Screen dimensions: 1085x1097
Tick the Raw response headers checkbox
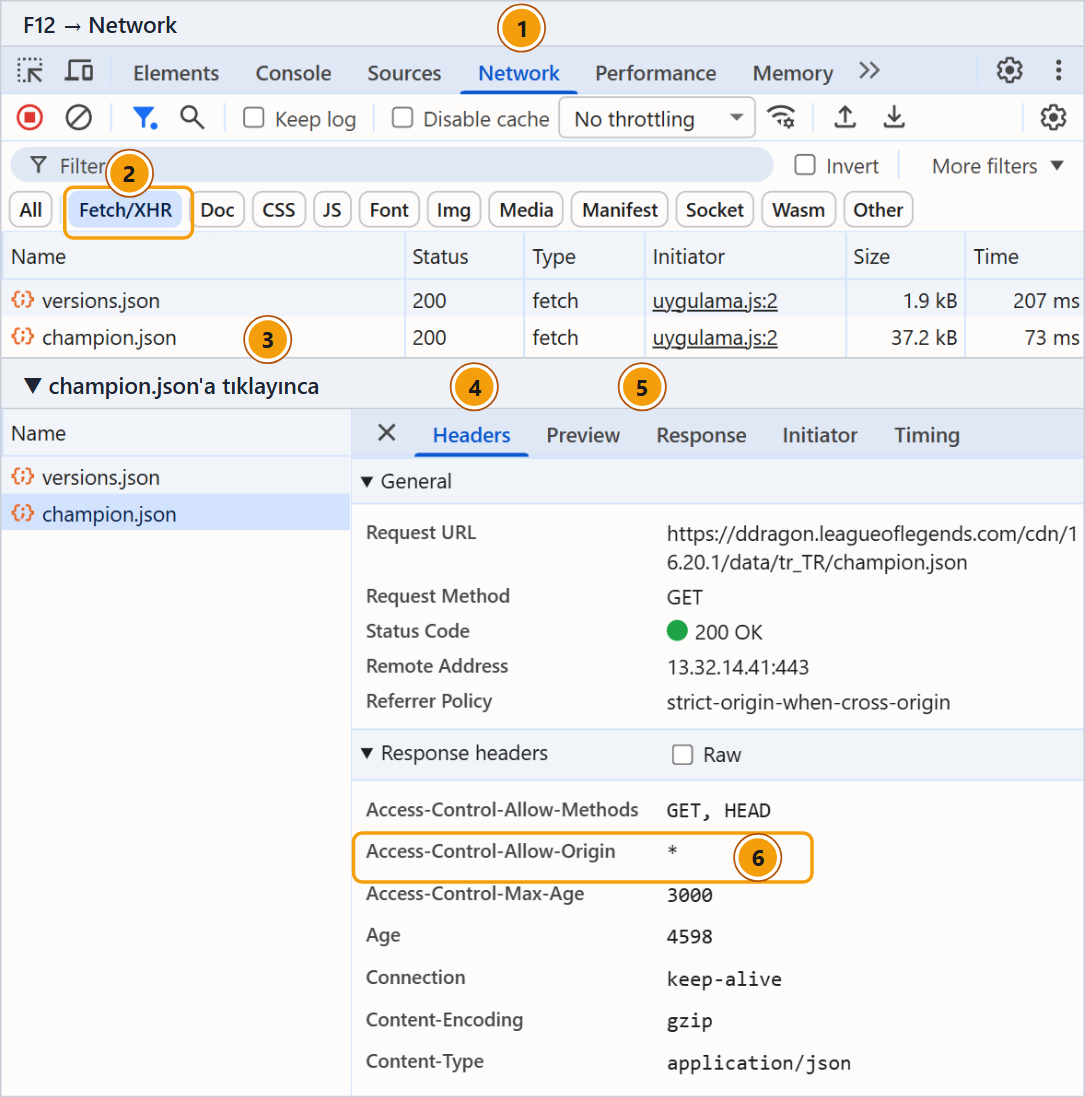click(x=682, y=754)
